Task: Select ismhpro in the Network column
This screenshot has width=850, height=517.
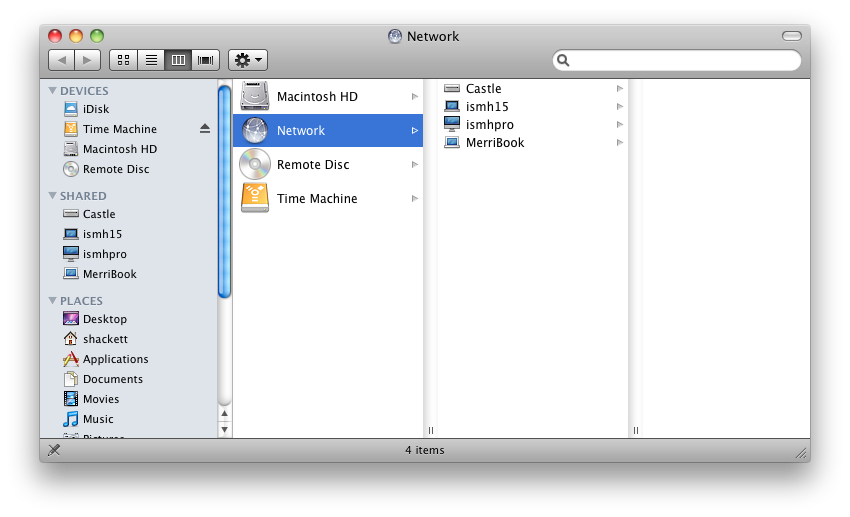Action: pos(533,124)
